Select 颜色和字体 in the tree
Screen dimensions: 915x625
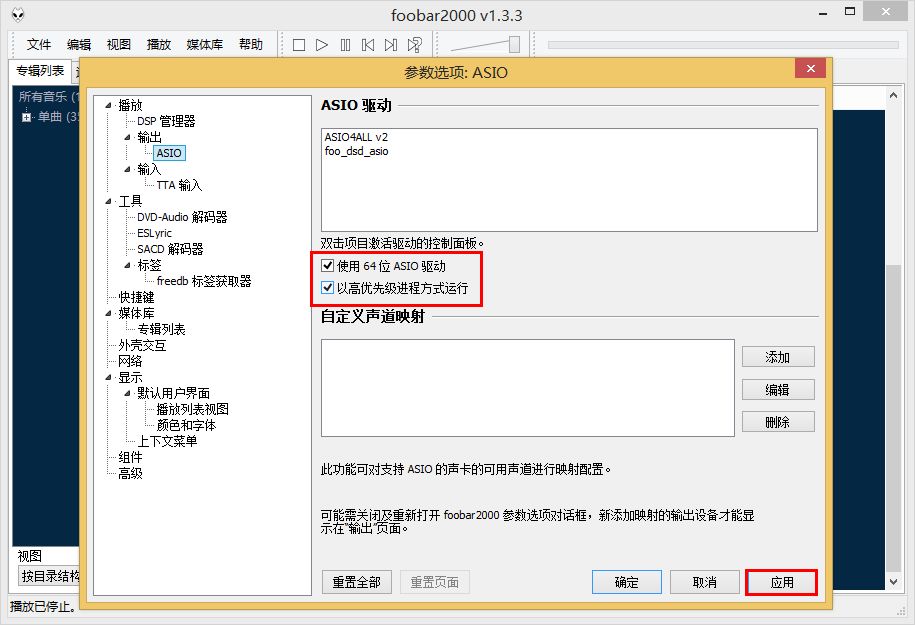click(186, 425)
